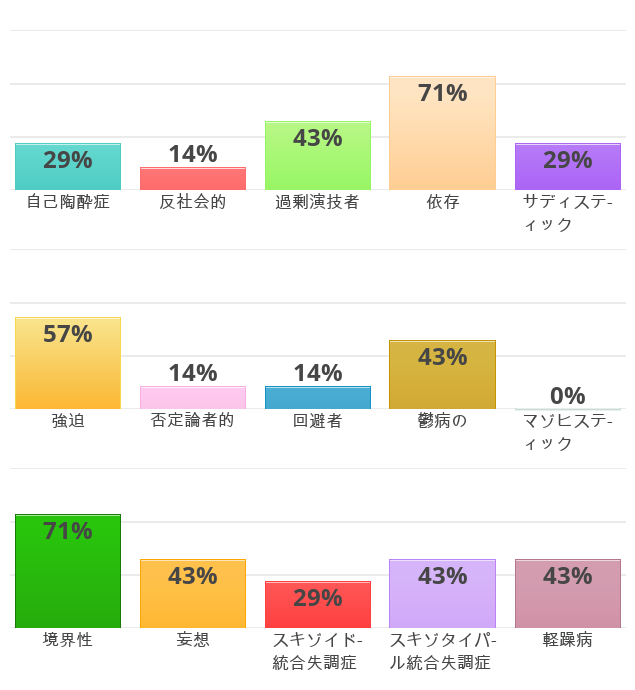Click the peach 依存 71% bar
Image resolution: width=635 pixels, height=690 pixels.
pos(442,133)
